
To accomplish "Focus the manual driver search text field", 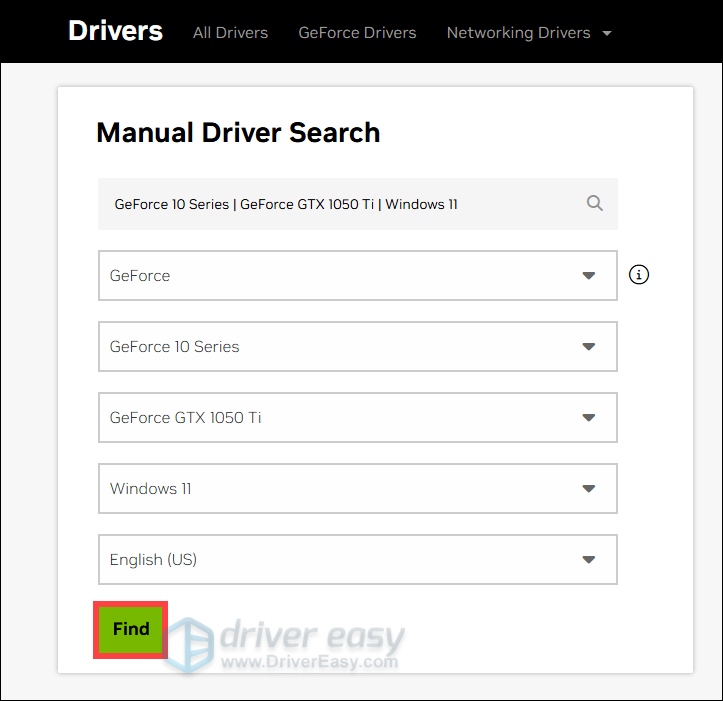I will [x=340, y=204].
